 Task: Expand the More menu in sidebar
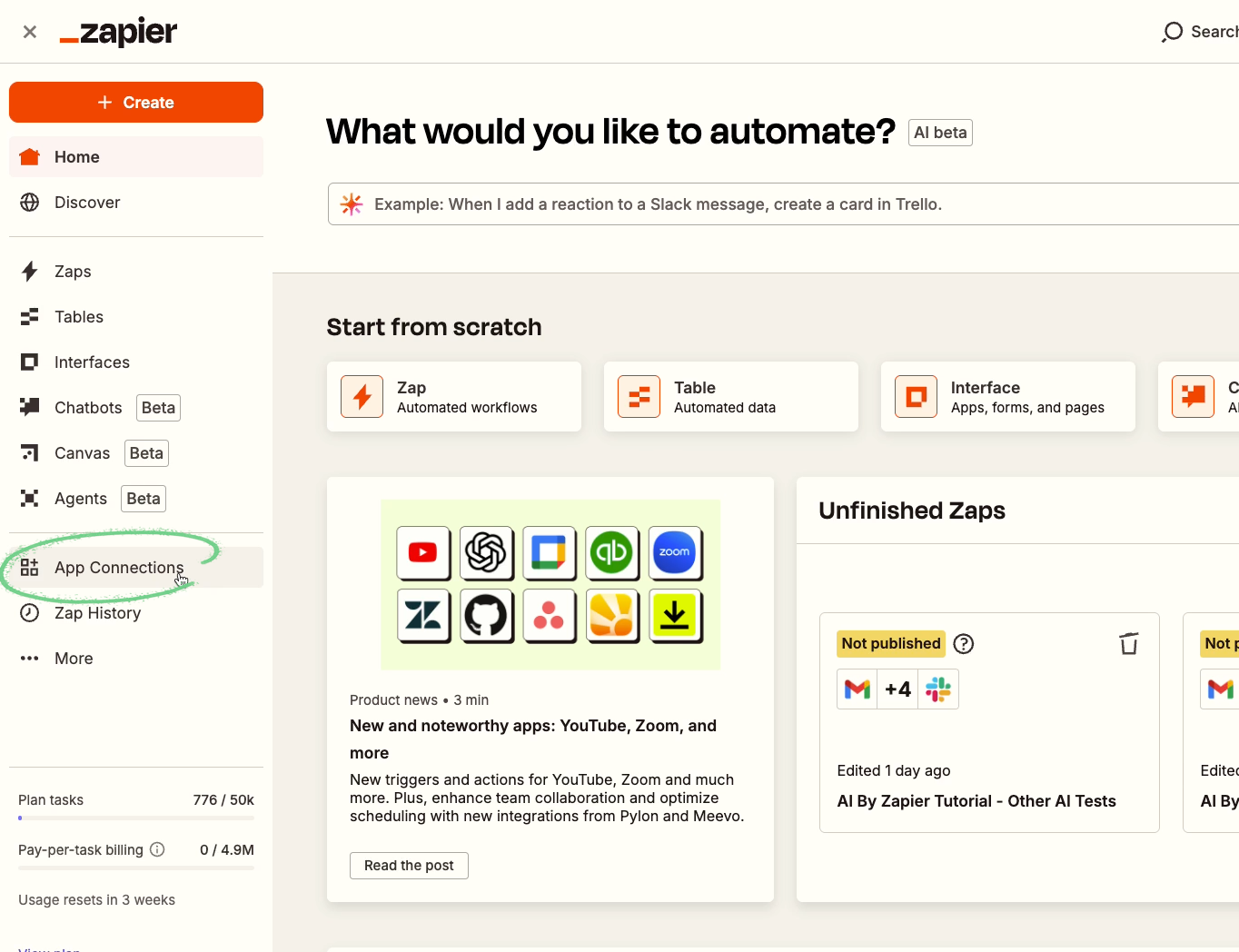coord(136,659)
